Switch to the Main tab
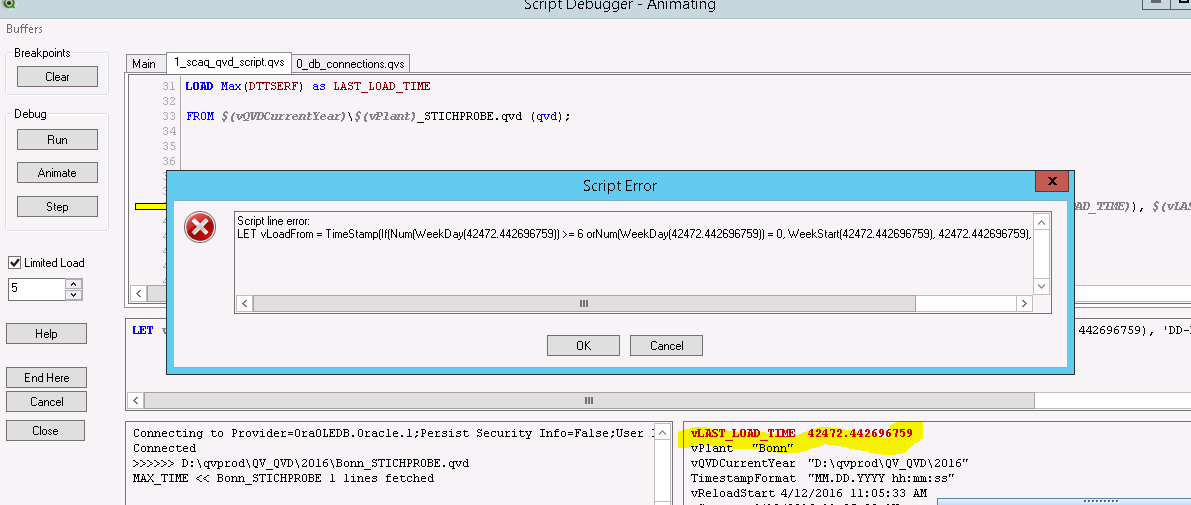 coord(144,63)
